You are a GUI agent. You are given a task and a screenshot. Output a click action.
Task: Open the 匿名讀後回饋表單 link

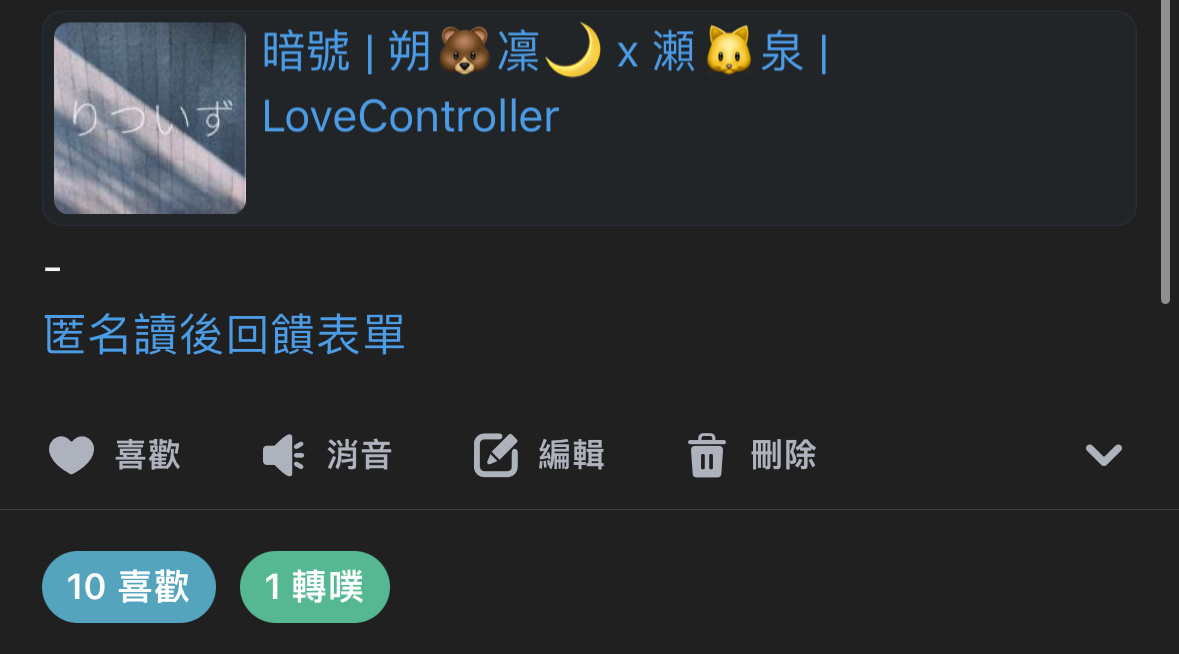(x=224, y=335)
